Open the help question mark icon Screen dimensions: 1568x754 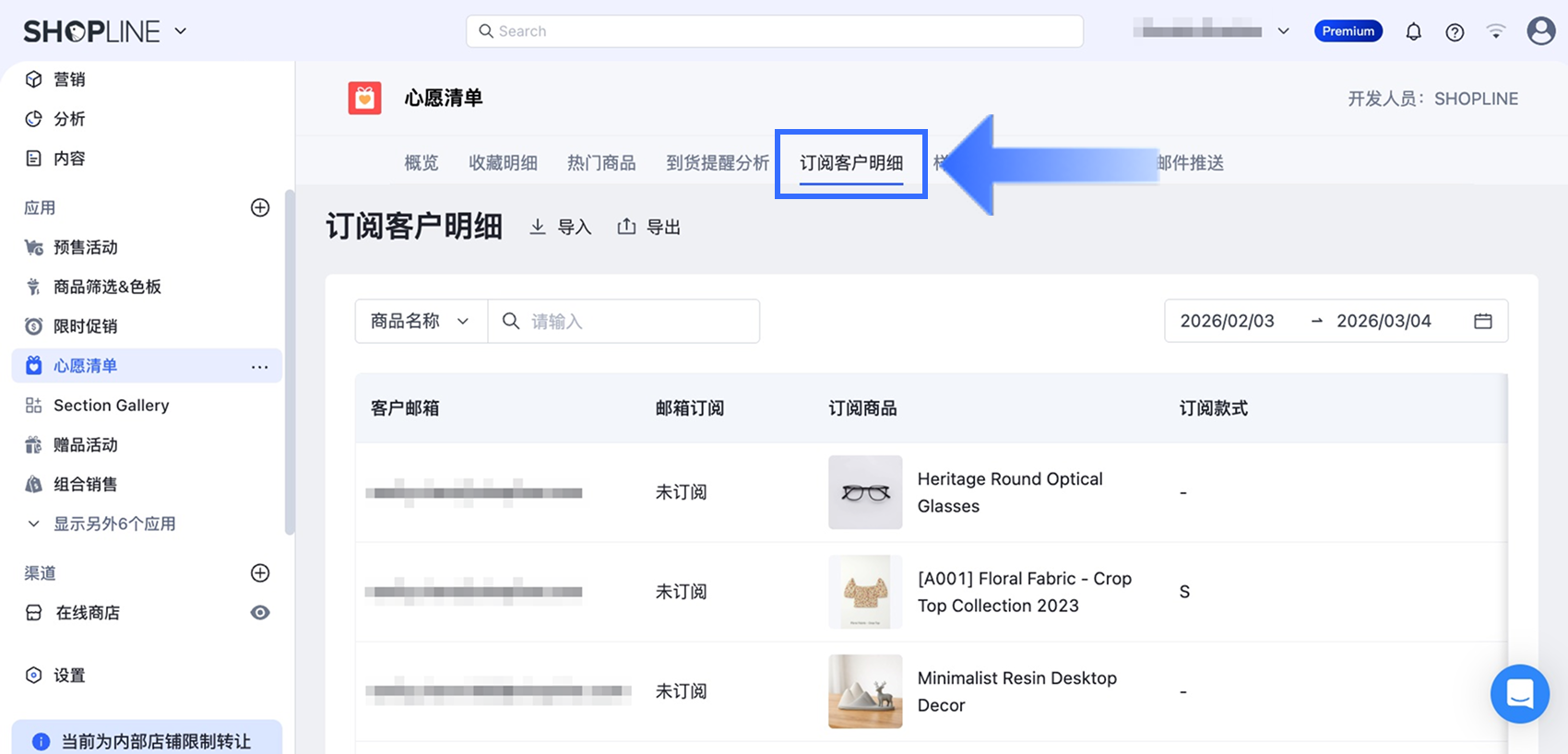pyautogui.click(x=1455, y=32)
